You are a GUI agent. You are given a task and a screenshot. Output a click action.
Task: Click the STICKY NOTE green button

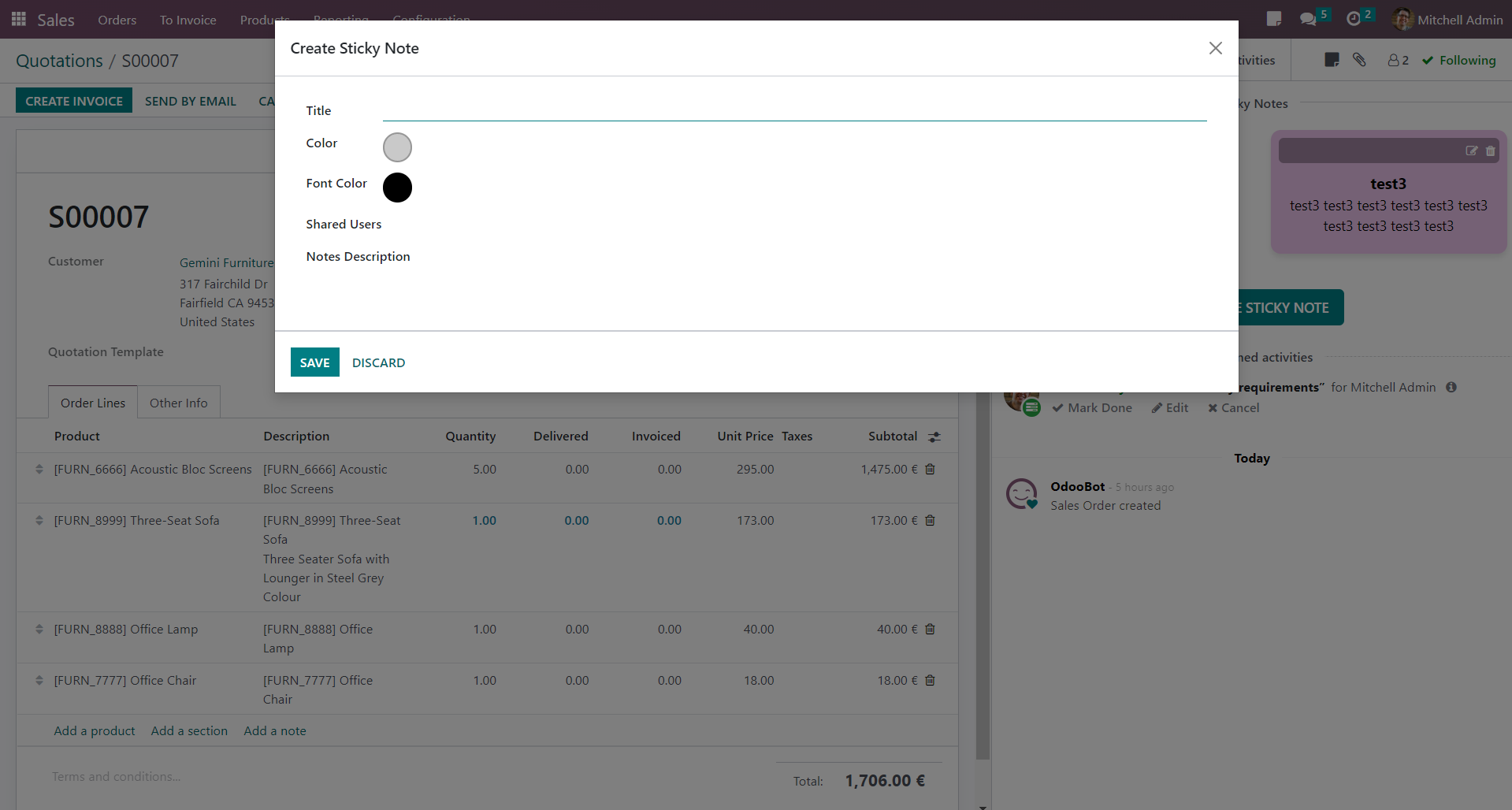(x=1291, y=307)
